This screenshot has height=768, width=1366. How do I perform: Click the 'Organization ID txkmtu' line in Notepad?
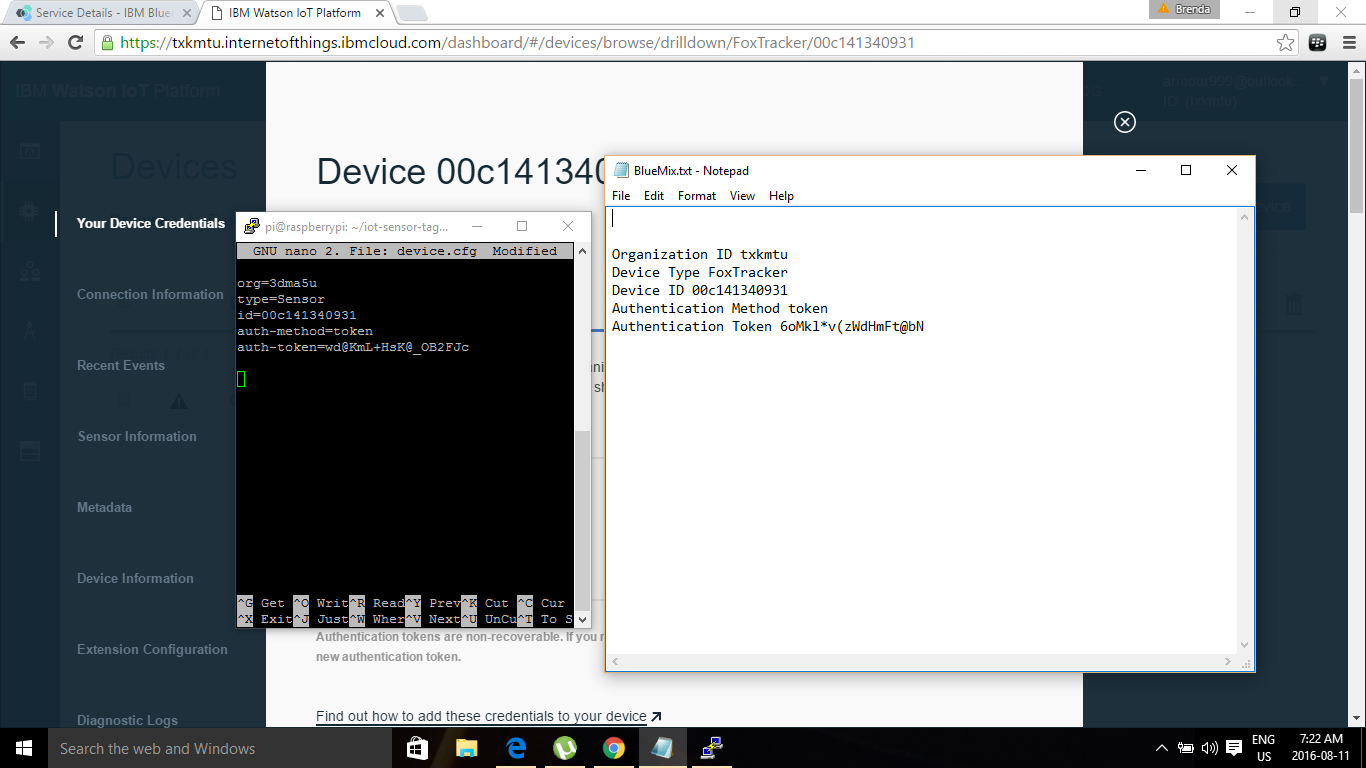tap(700, 254)
